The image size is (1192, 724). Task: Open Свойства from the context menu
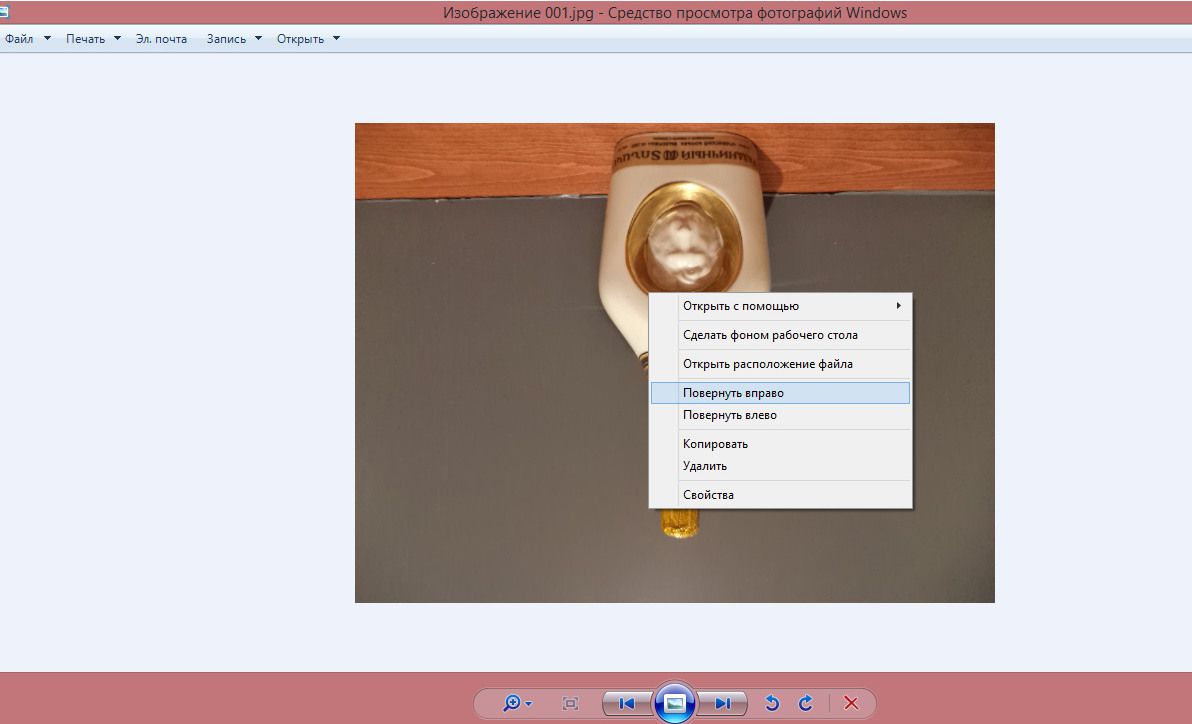[708, 495]
